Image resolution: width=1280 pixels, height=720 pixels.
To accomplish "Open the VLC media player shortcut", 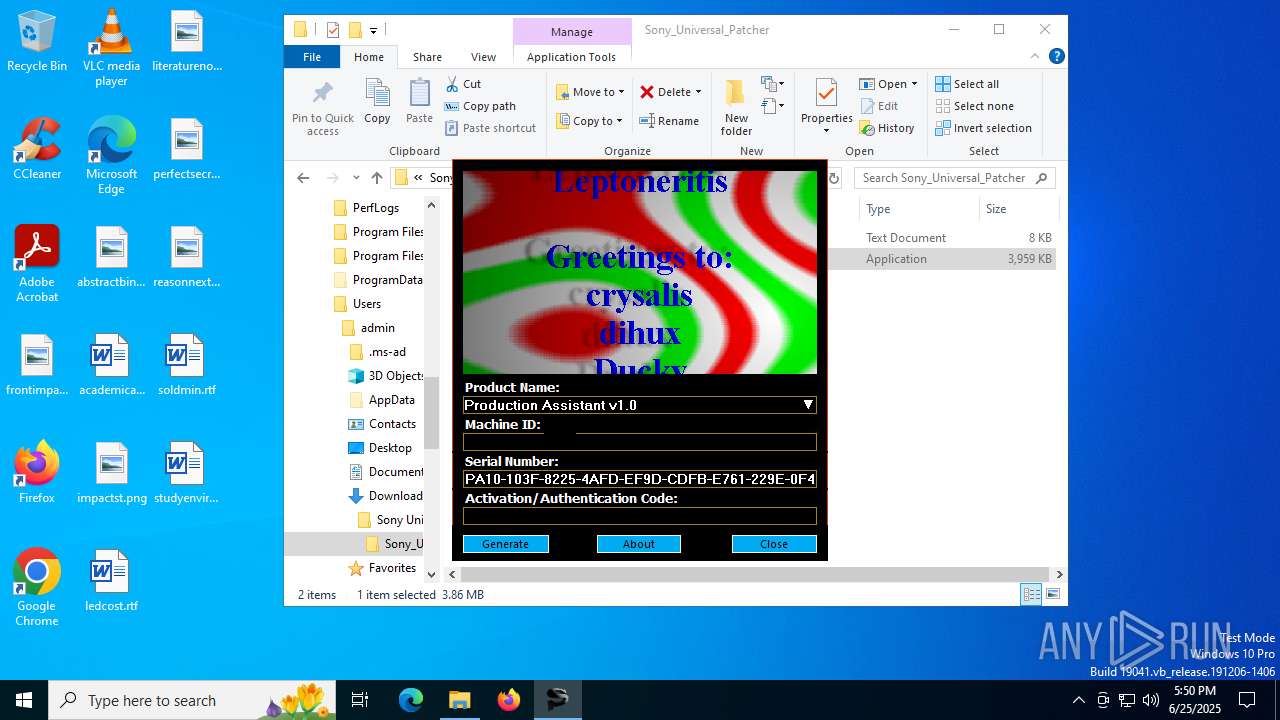I will coord(111,48).
